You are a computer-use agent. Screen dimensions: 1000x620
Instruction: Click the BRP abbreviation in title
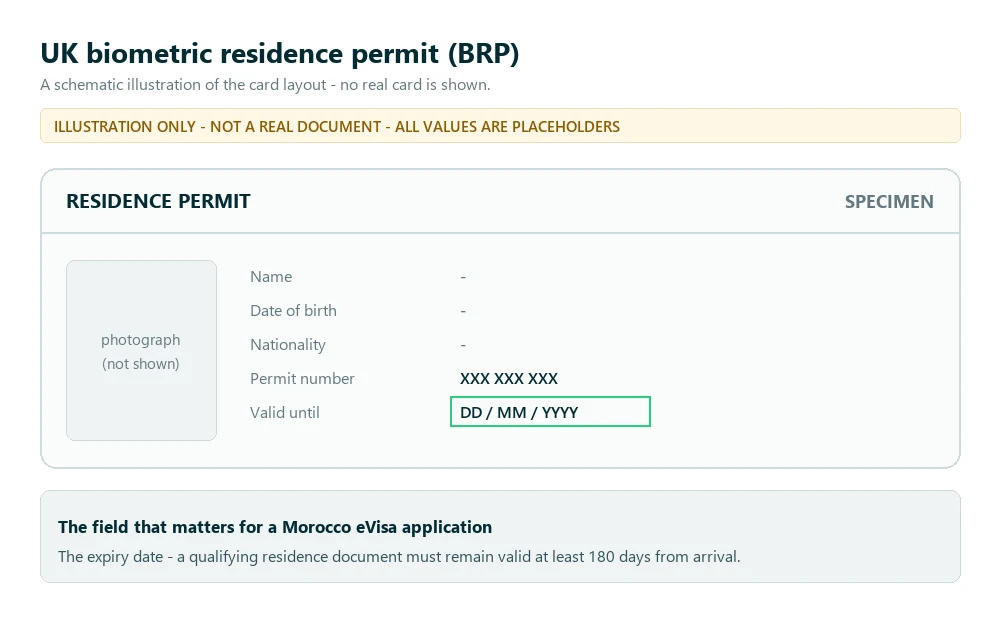point(483,54)
